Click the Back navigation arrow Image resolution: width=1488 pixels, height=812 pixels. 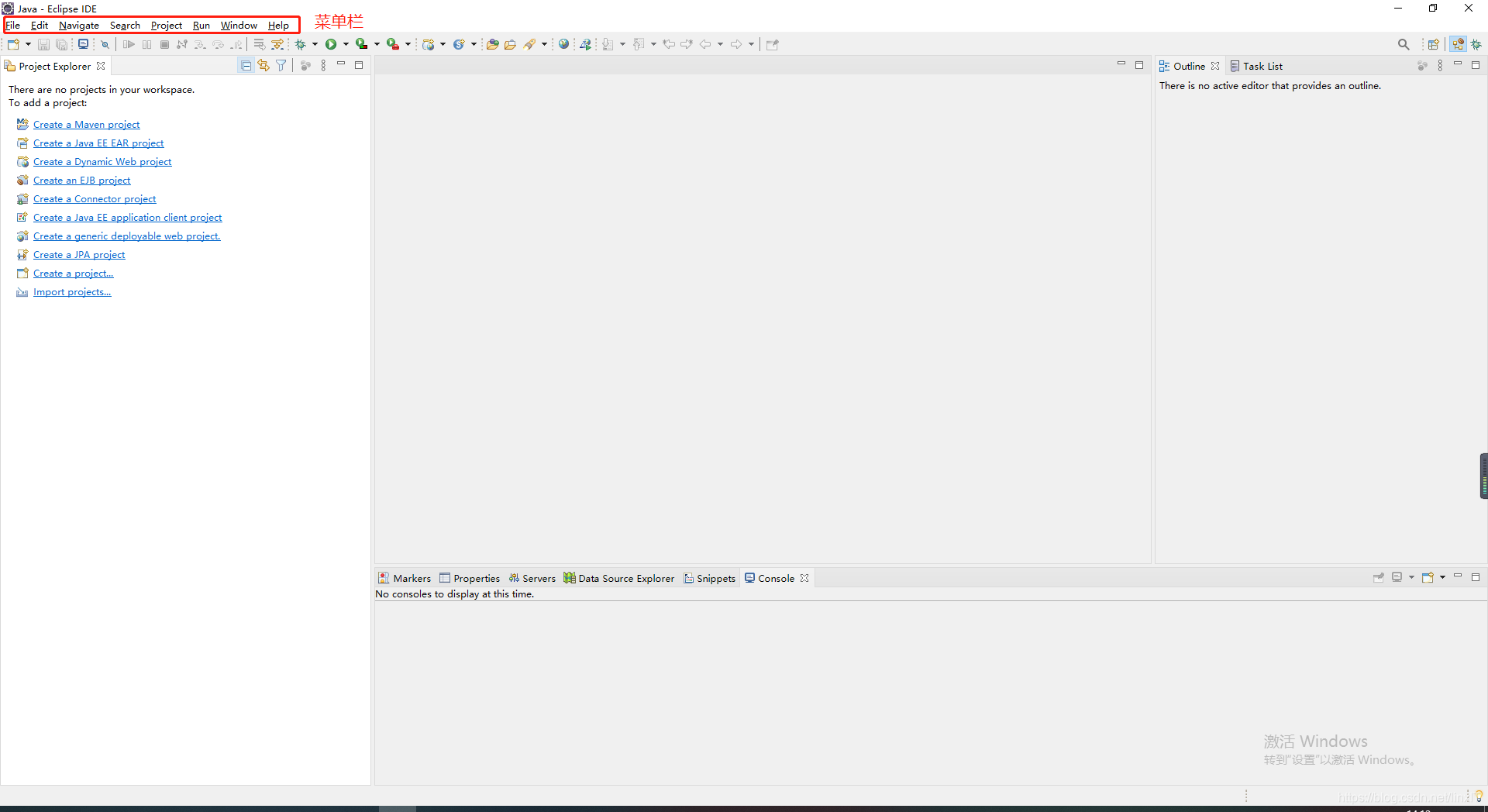[704, 44]
